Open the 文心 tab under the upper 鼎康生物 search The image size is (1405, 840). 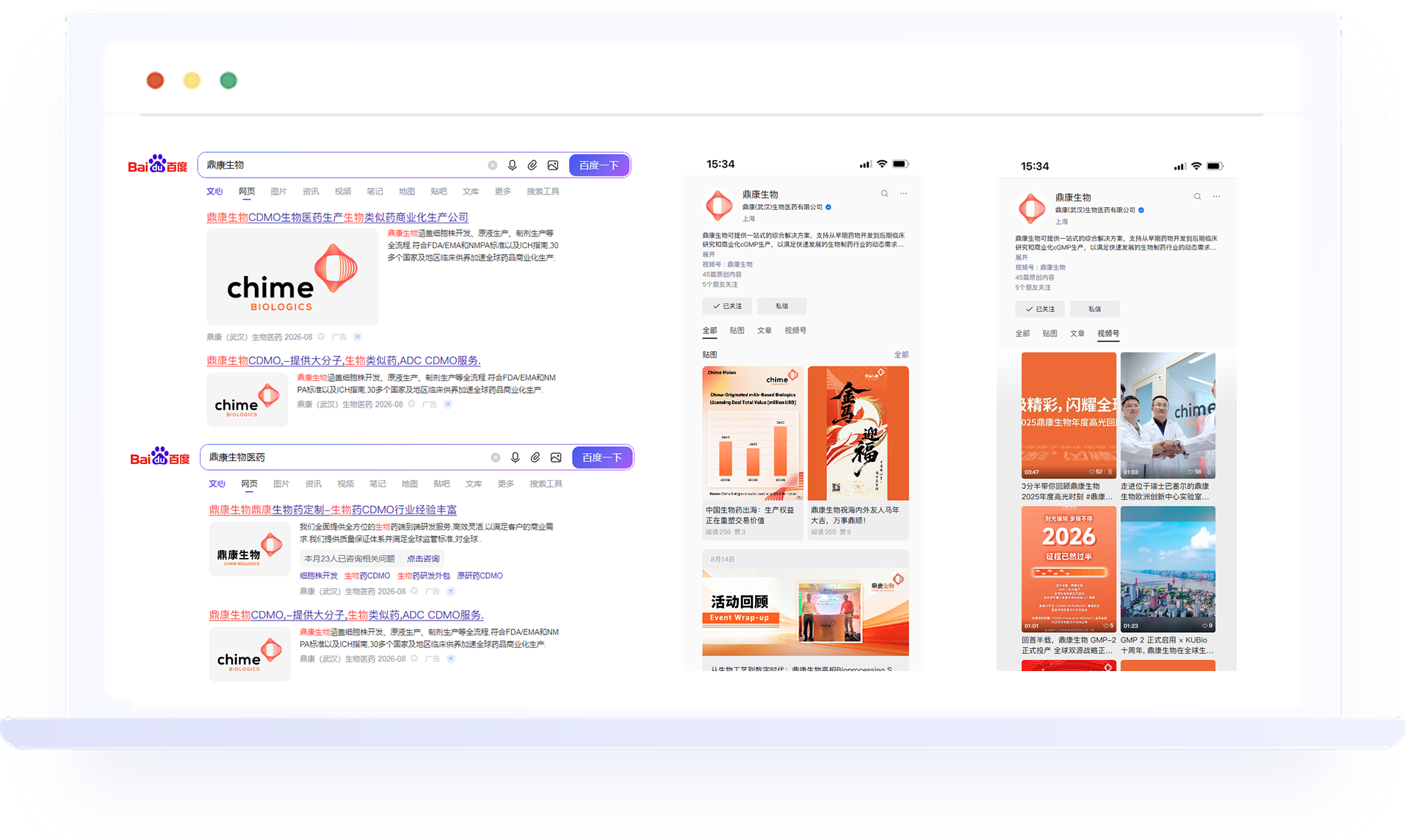click(x=214, y=192)
